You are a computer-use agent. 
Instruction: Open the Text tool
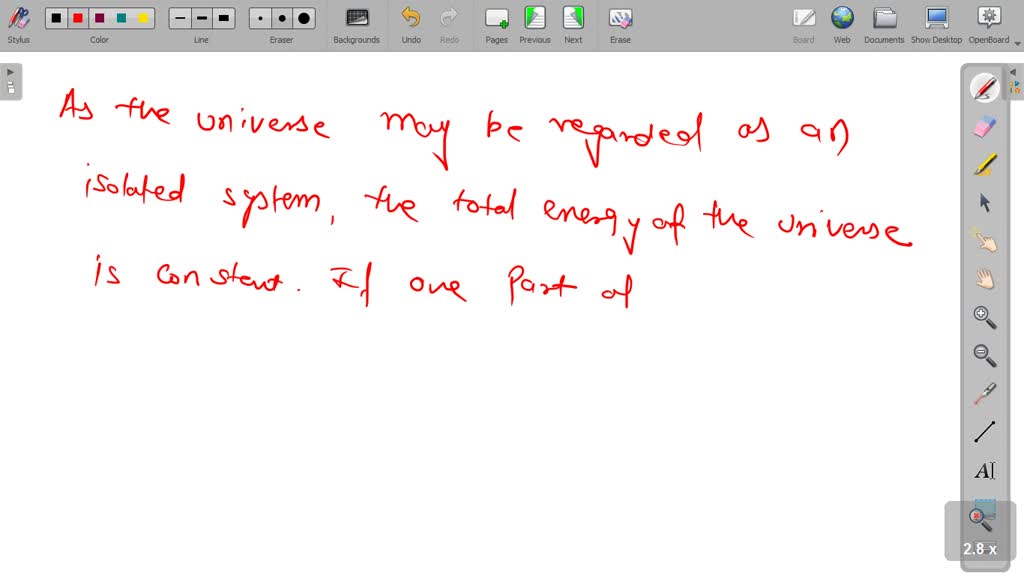pos(983,470)
